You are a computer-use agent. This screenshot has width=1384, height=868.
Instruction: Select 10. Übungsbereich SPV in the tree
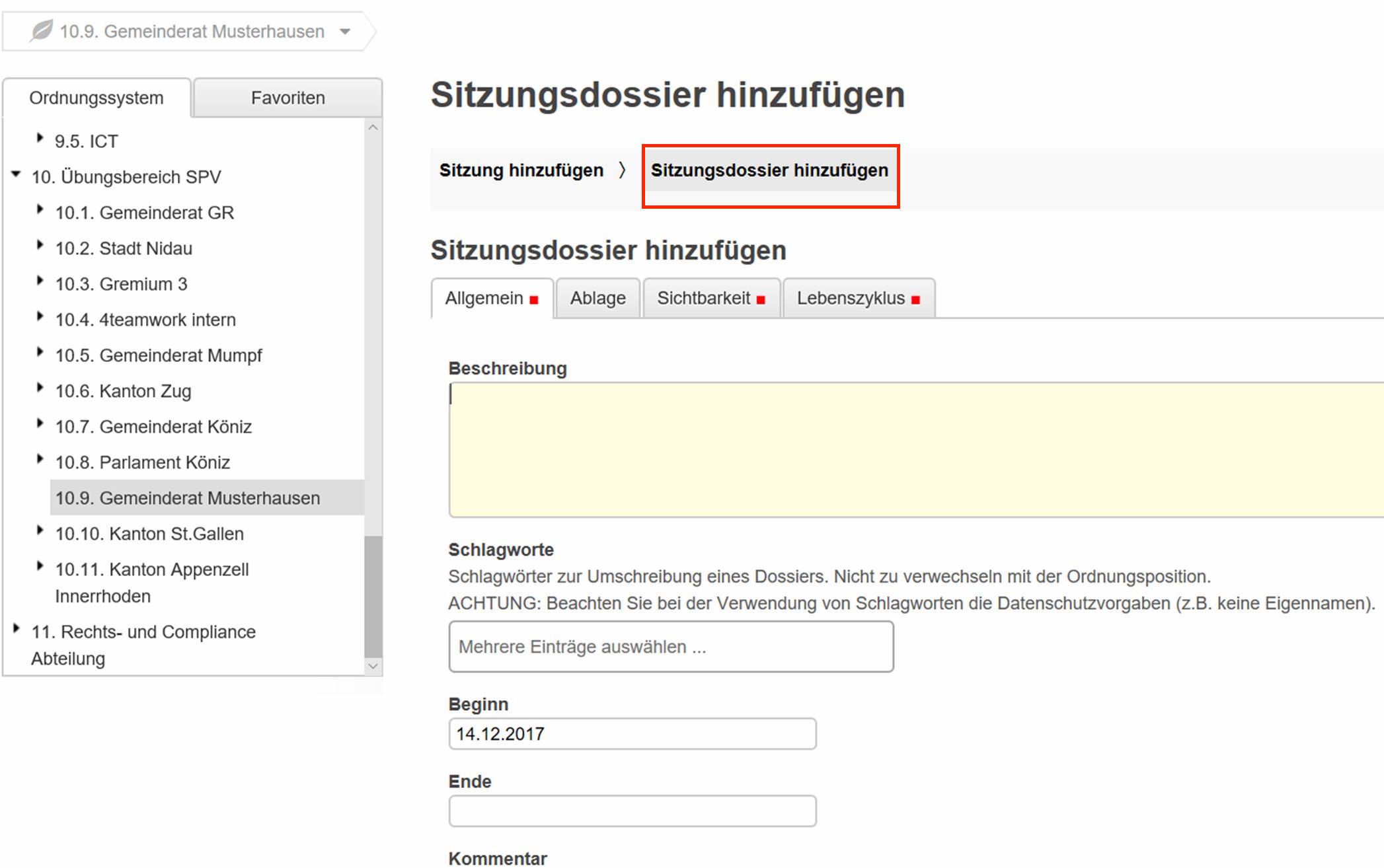(x=126, y=177)
